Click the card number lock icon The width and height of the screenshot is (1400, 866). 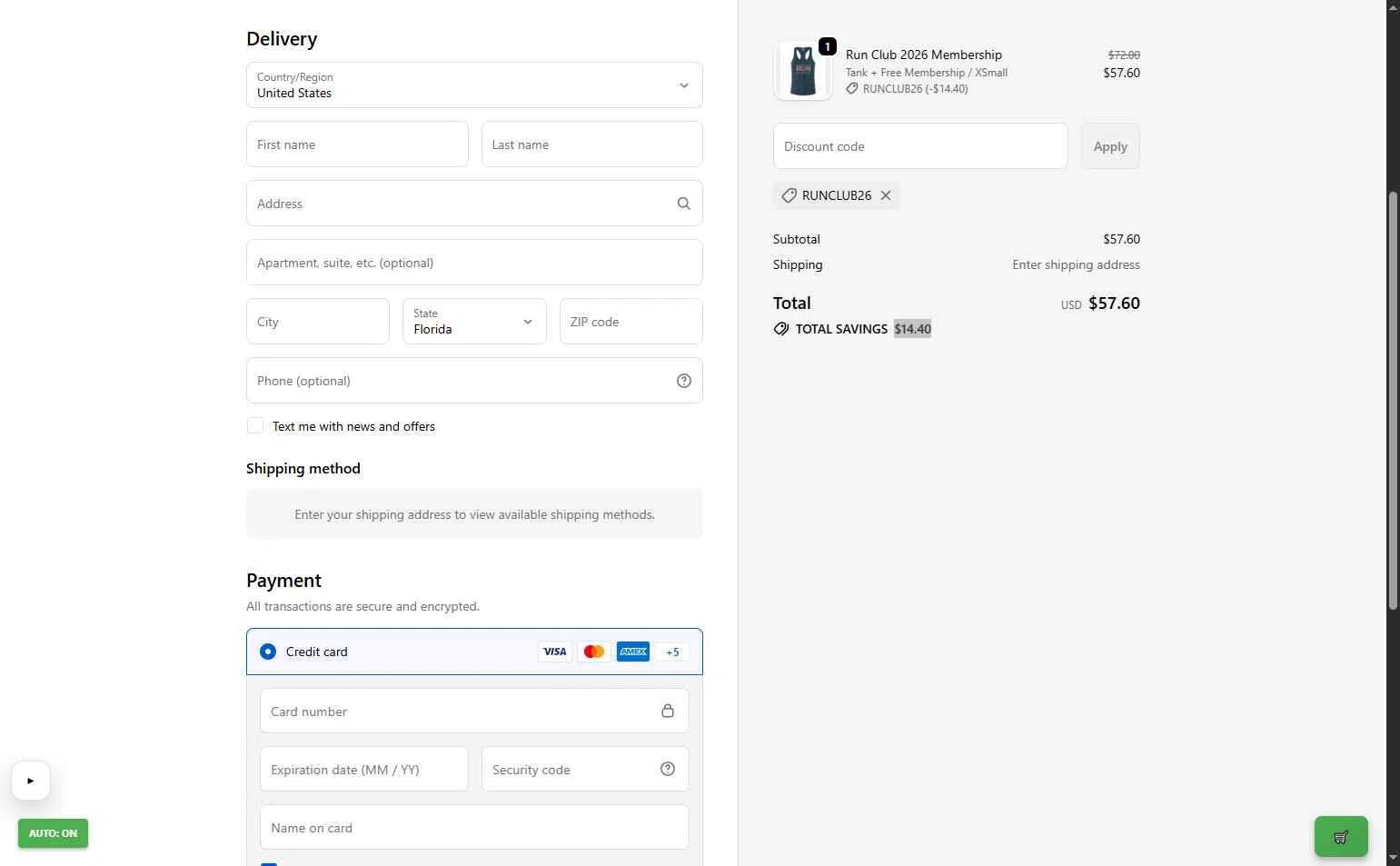pyautogui.click(x=668, y=711)
